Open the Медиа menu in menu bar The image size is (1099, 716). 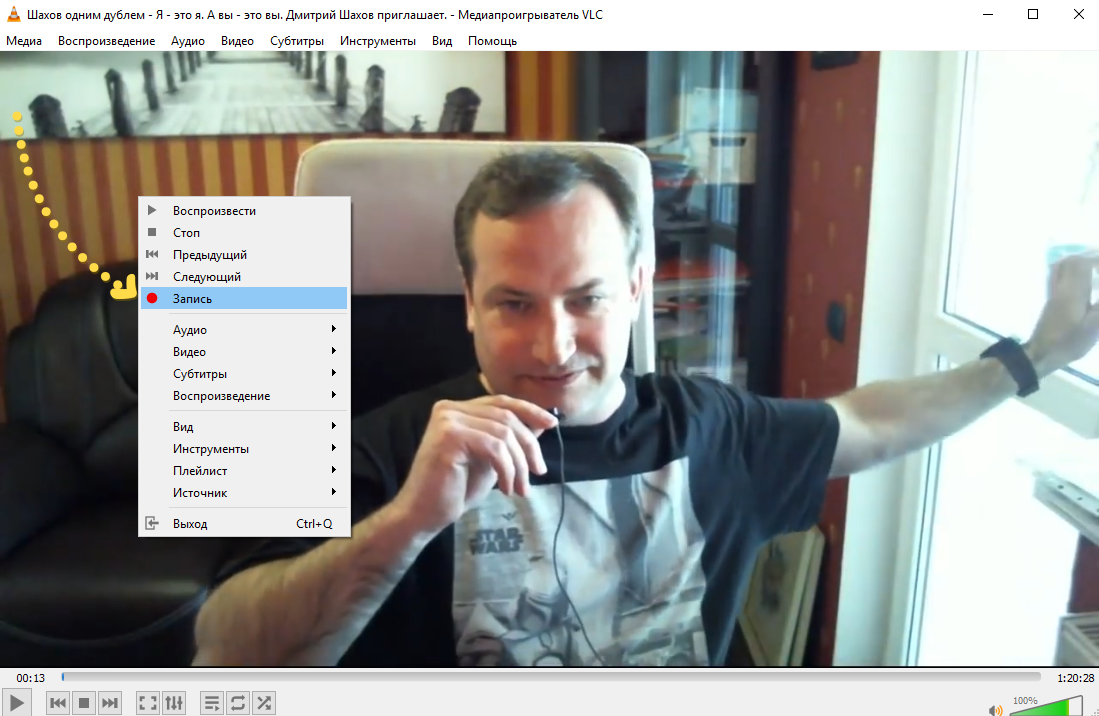tap(24, 41)
